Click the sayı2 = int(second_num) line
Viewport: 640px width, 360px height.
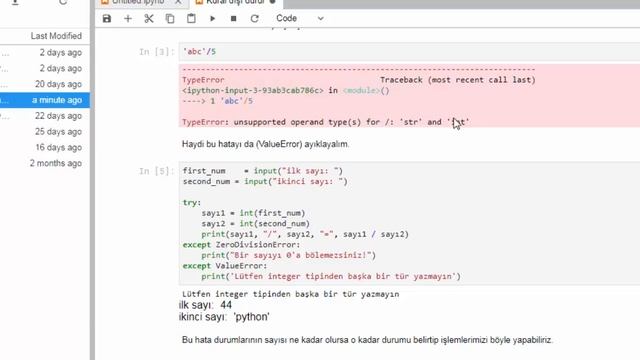256,224
